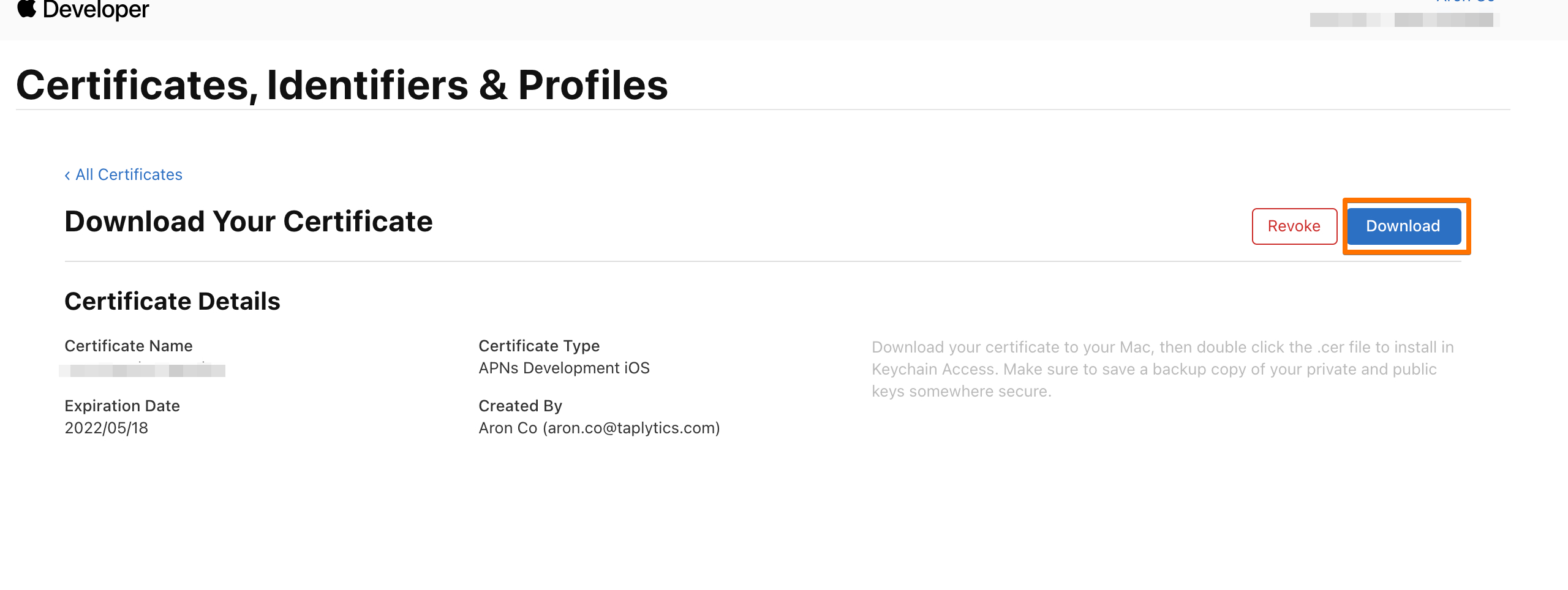Click the blue Download button
The height and width of the screenshot is (590, 1568).
pyautogui.click(x=1403, y=226)
